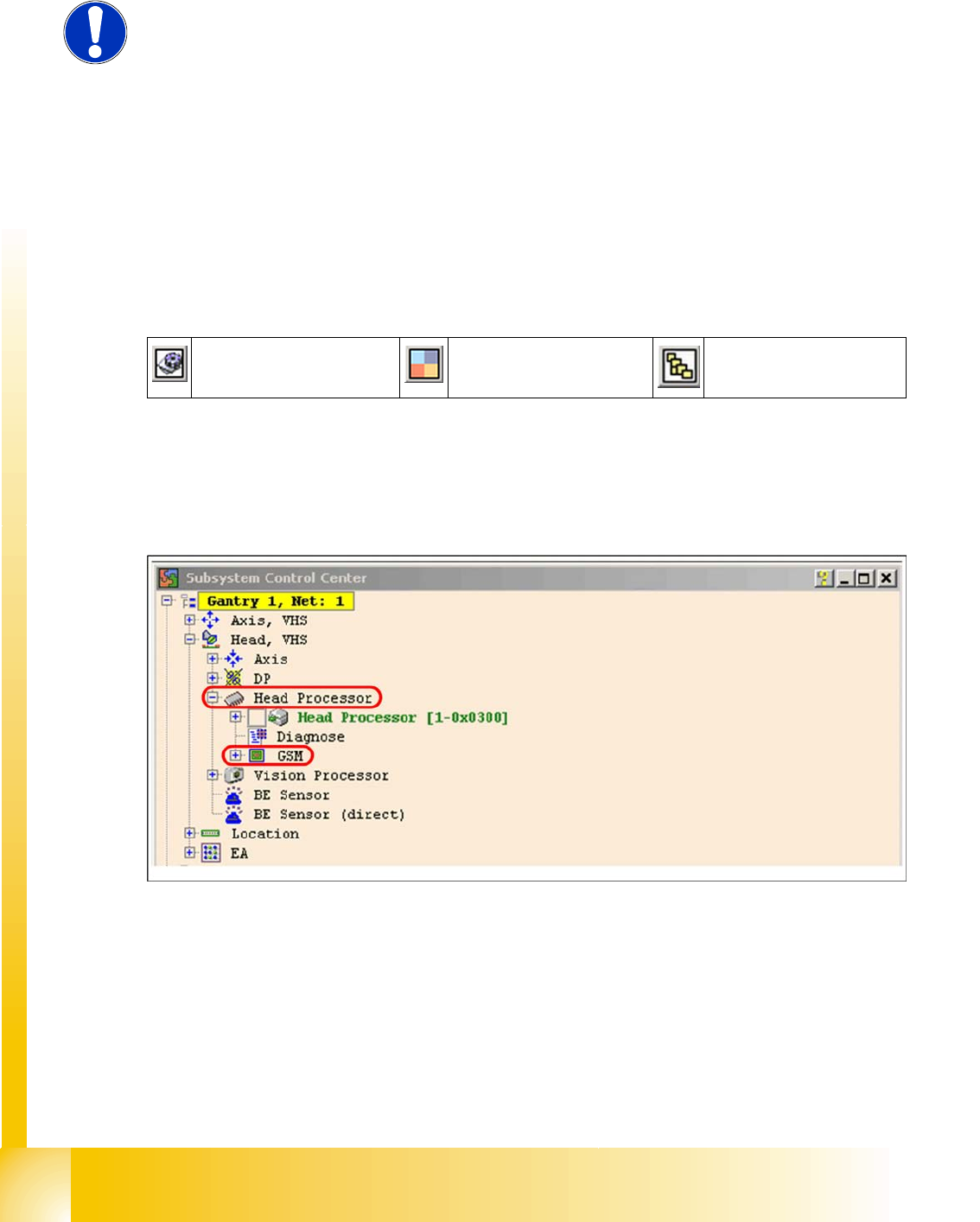980x1222 pixels.
Task: Select the 'Vision Processor' tree label
Action: pyautogui.click(x=321, y=776)
